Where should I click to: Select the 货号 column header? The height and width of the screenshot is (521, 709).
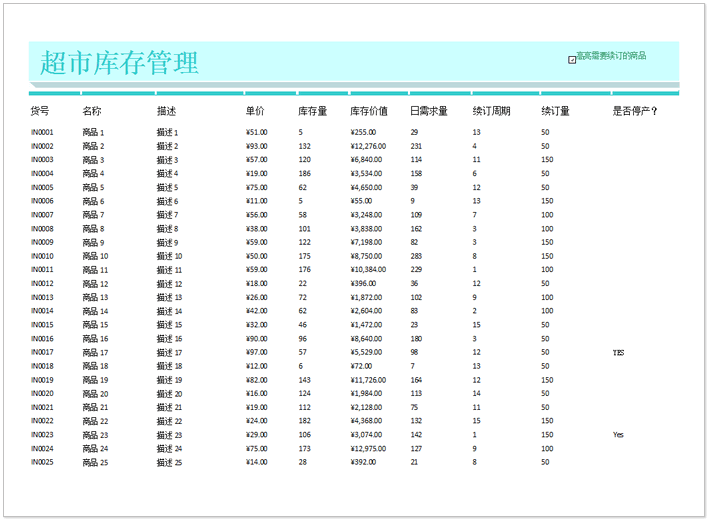tap(40, 111)
